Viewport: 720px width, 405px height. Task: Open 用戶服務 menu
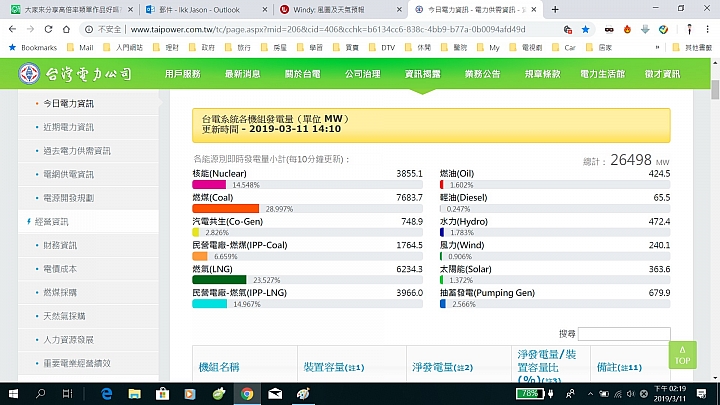(x=183, y=74)
